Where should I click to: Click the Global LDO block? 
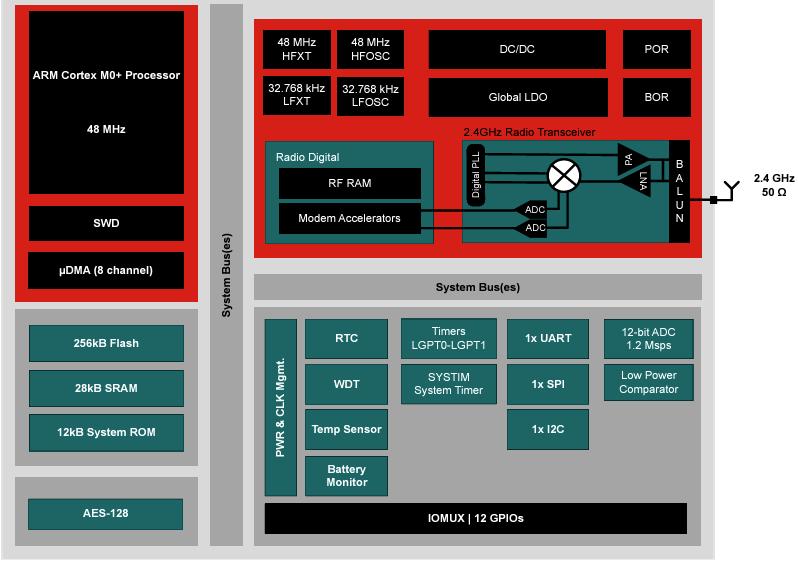pos(517,97)
